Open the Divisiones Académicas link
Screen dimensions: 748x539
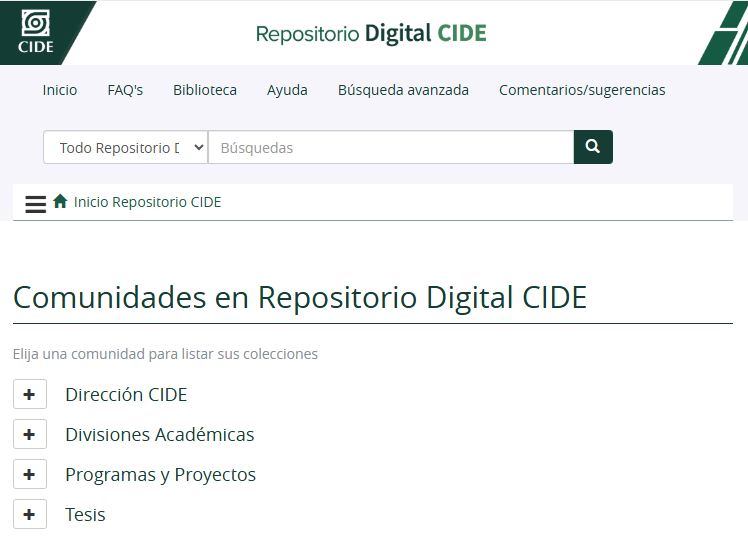159,435
